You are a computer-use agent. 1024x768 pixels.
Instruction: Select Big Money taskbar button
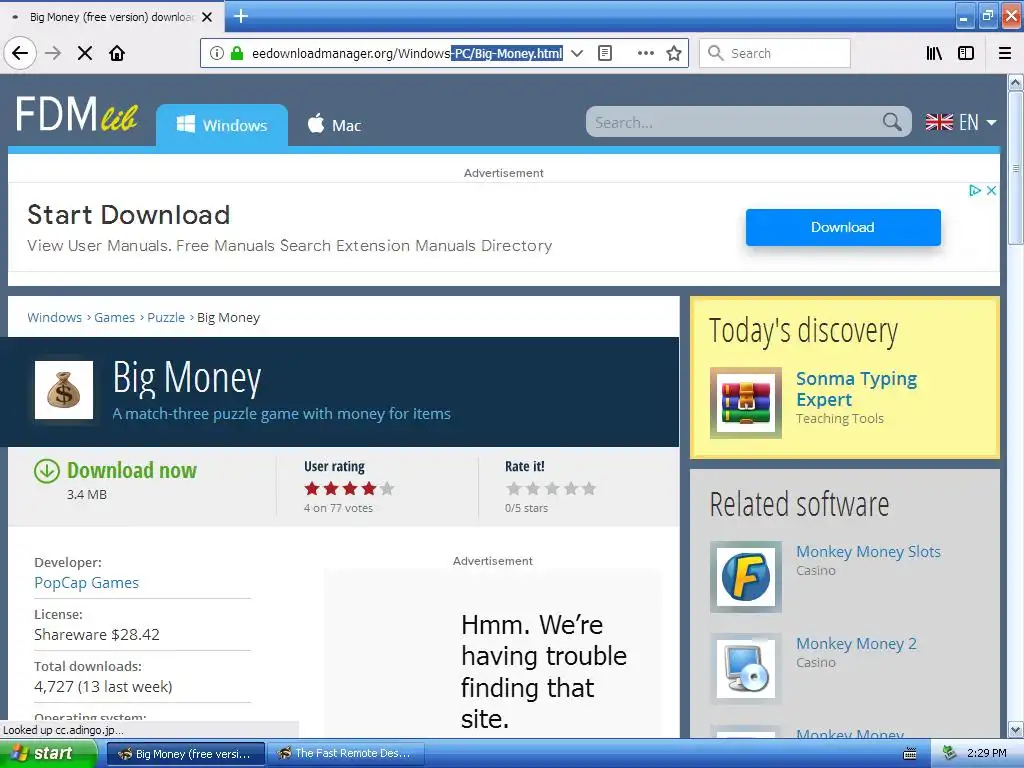185,754
